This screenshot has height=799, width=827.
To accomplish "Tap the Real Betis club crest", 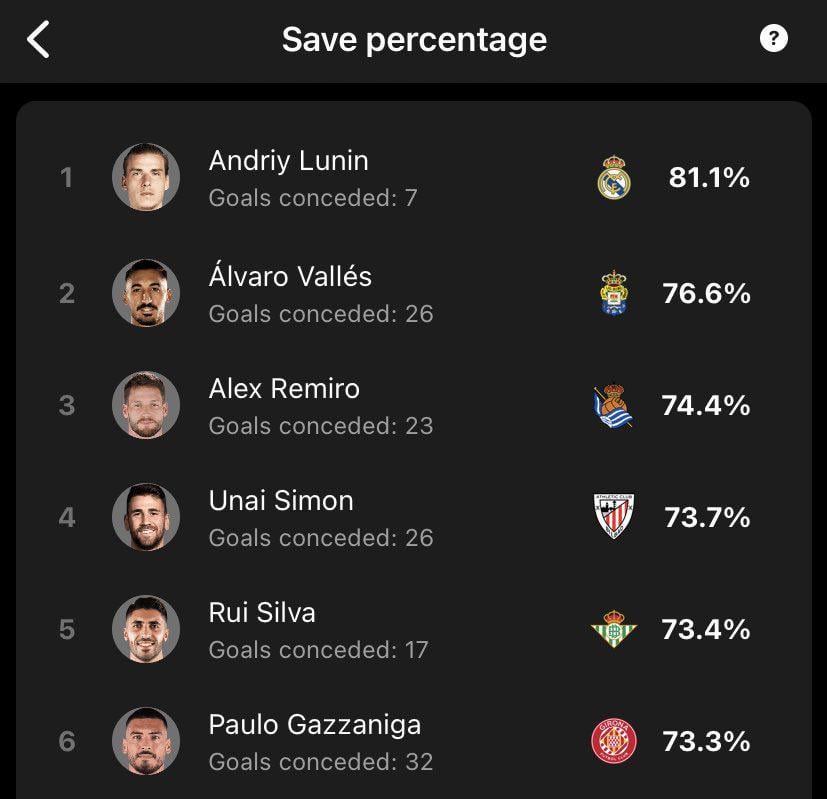I will click(613, 630).
